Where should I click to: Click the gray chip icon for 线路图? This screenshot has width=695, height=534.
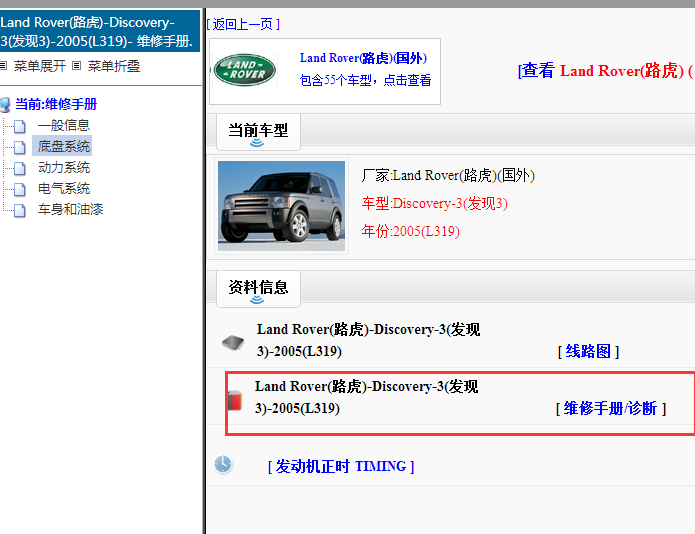click(x=233, y=343)
